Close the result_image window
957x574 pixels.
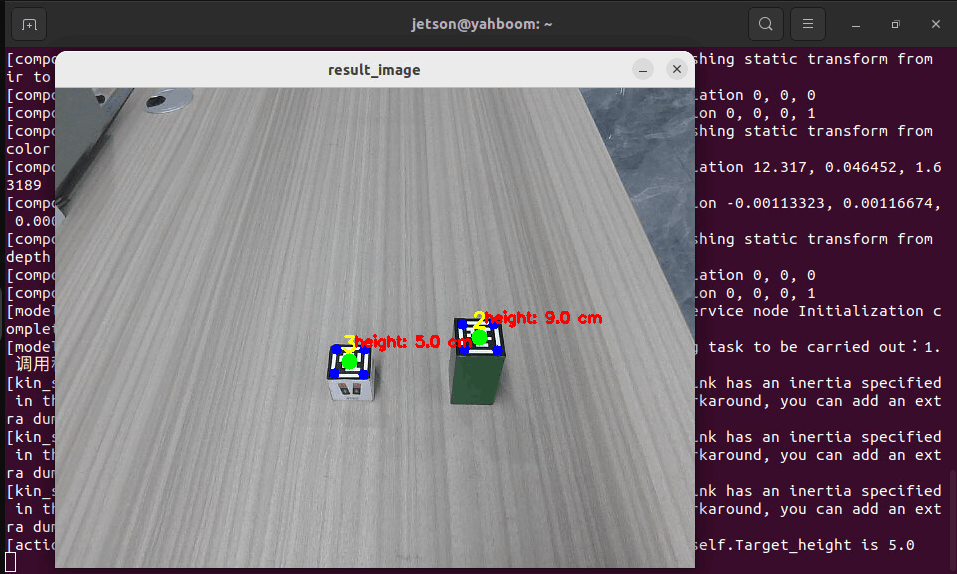click(676, 70)
